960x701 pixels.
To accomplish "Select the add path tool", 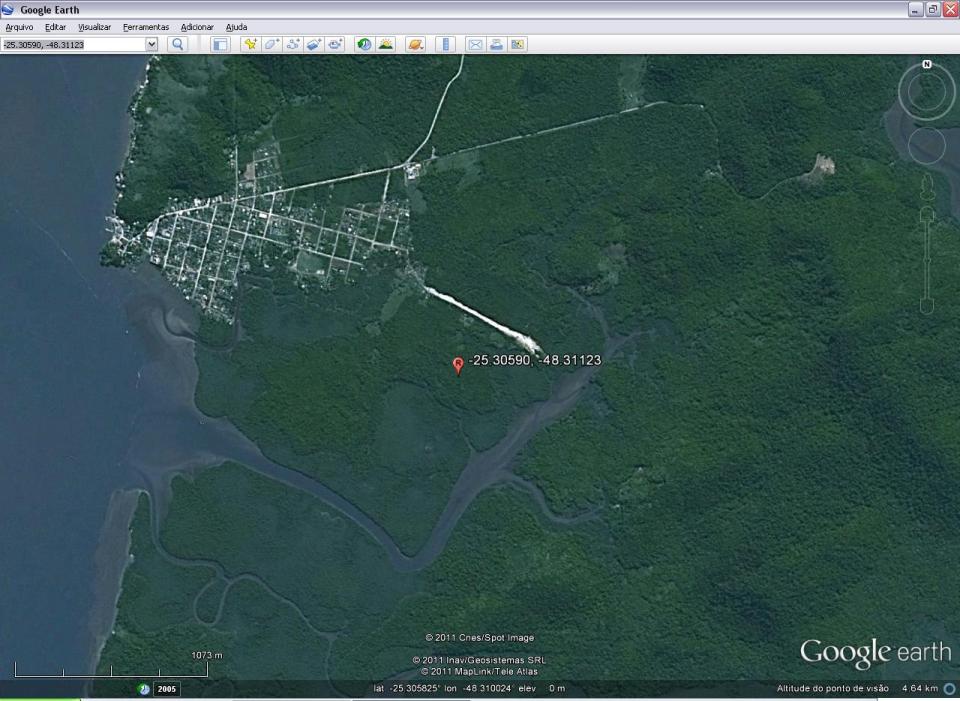I will (293, 44).
